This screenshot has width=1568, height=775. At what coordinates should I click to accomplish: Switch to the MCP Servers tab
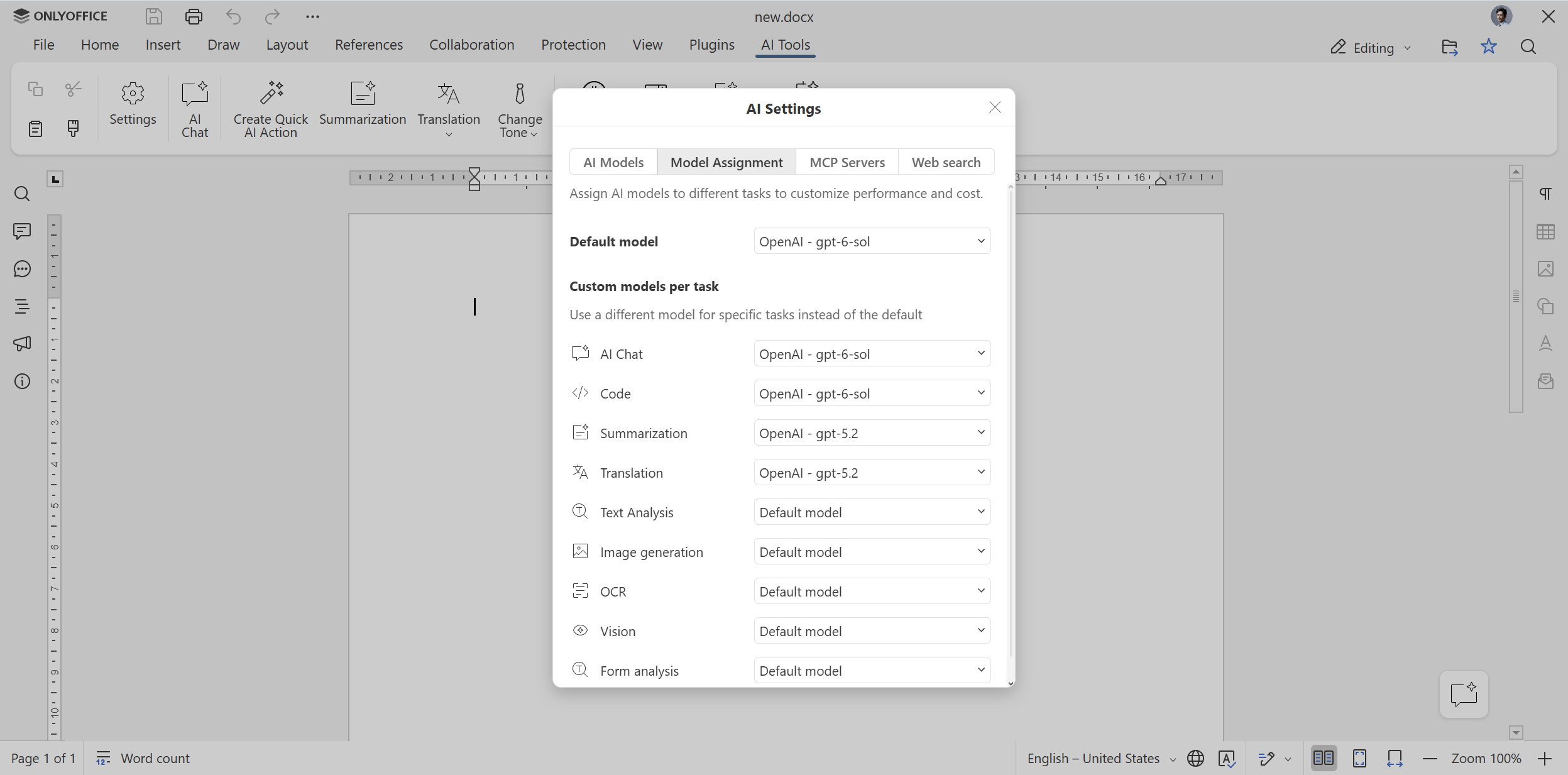pyautogui.click(x=847, y=162)
